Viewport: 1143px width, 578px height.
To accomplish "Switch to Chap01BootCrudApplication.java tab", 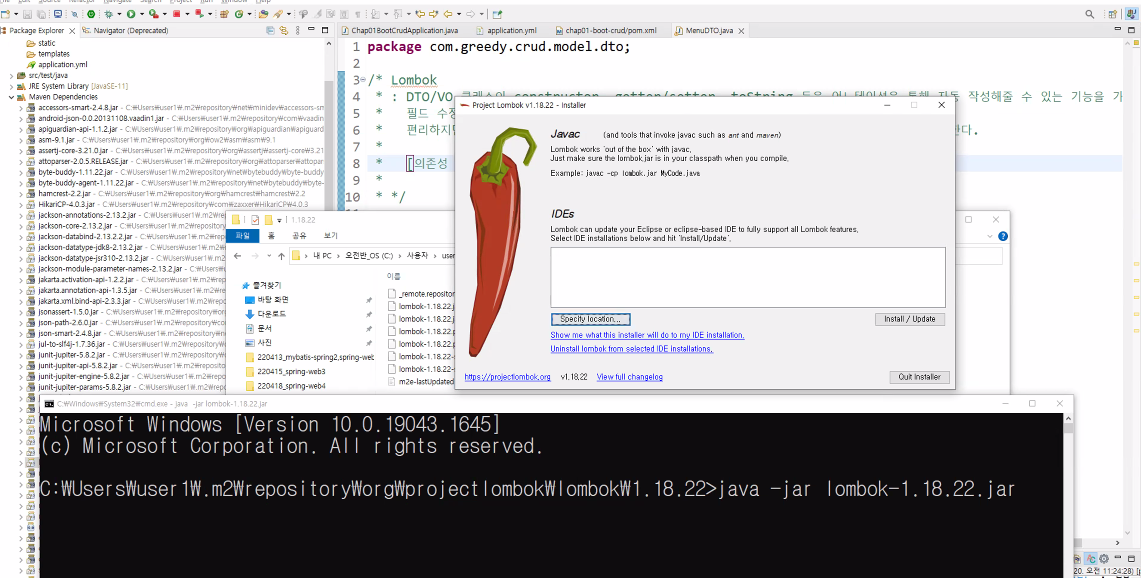I will point(399,31).
